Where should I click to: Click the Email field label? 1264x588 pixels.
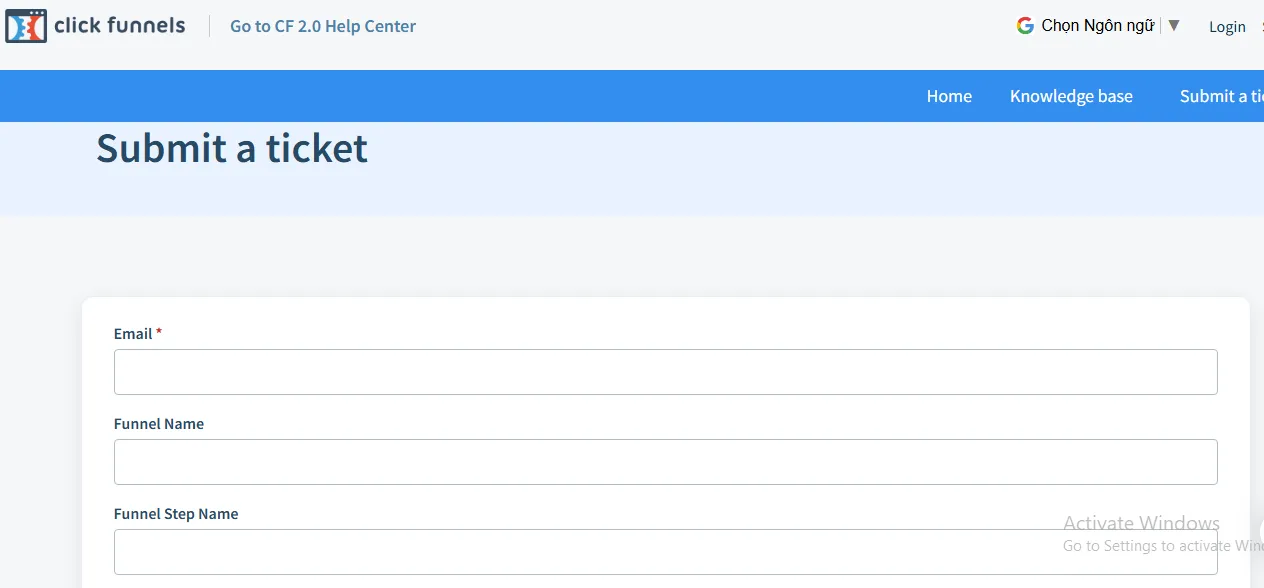point(133,334)
